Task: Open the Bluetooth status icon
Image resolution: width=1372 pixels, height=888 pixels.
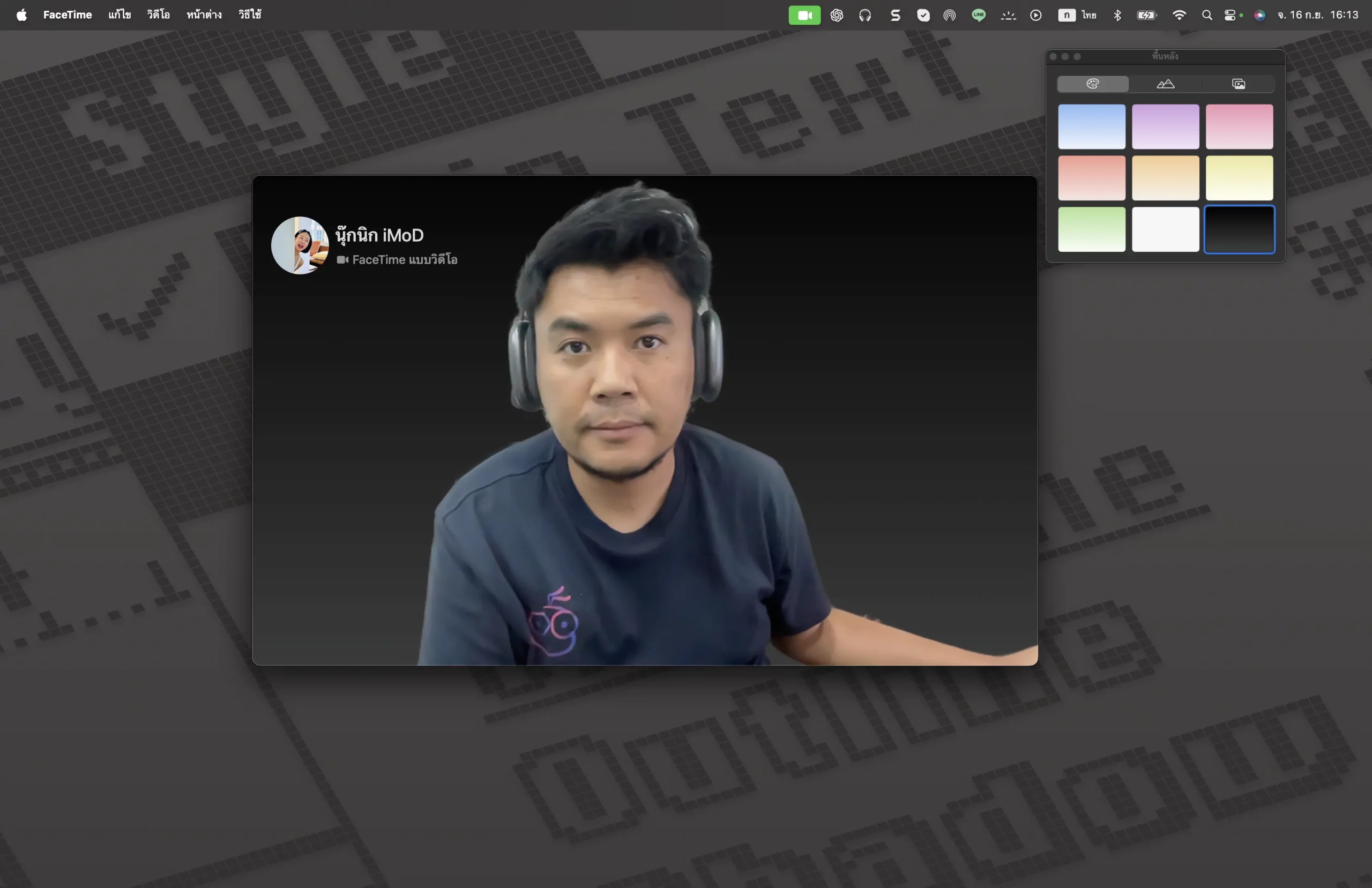Action: click(1117, 16)
